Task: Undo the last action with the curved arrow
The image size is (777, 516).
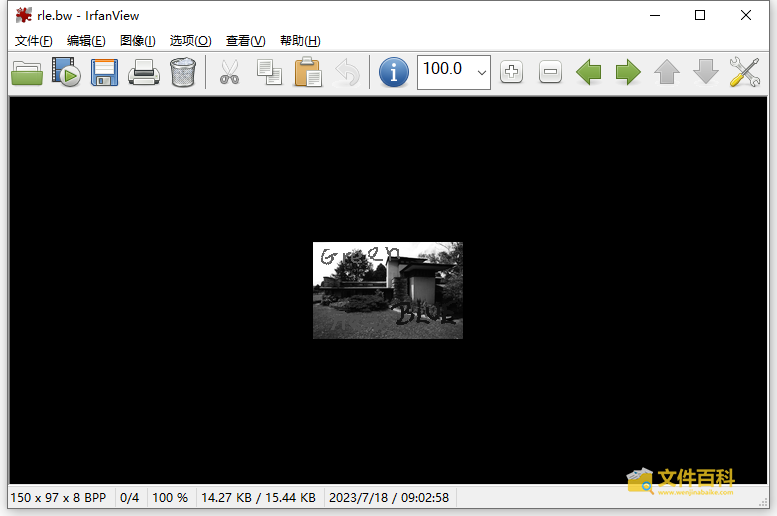Action: point(347,73)
